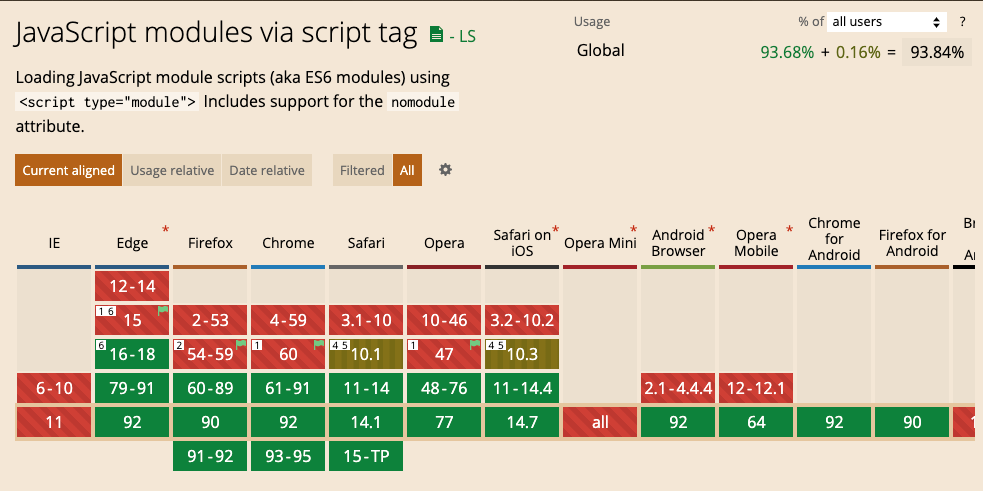Switch to Date relative view
Image resolution: width=983 pixels, height=491 pixels.
click(266, 171)
